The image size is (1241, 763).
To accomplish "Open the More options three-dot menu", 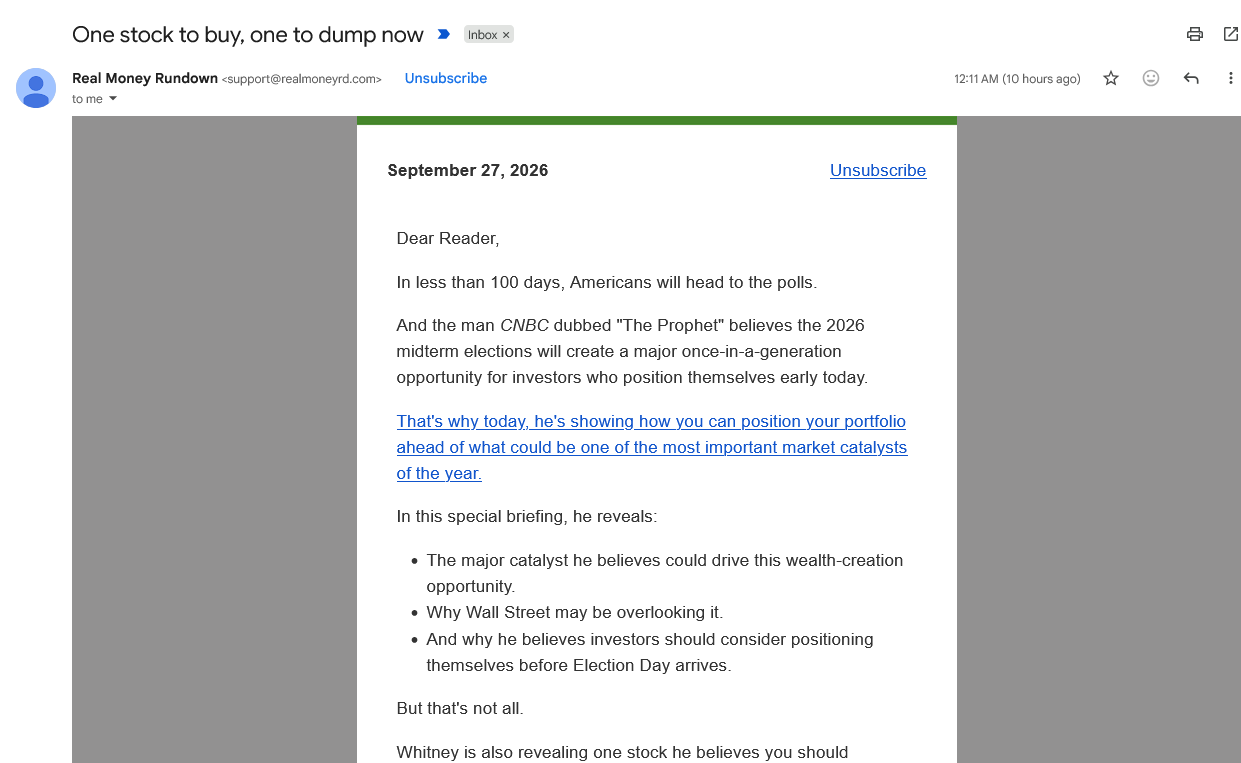I will 1231,78.
